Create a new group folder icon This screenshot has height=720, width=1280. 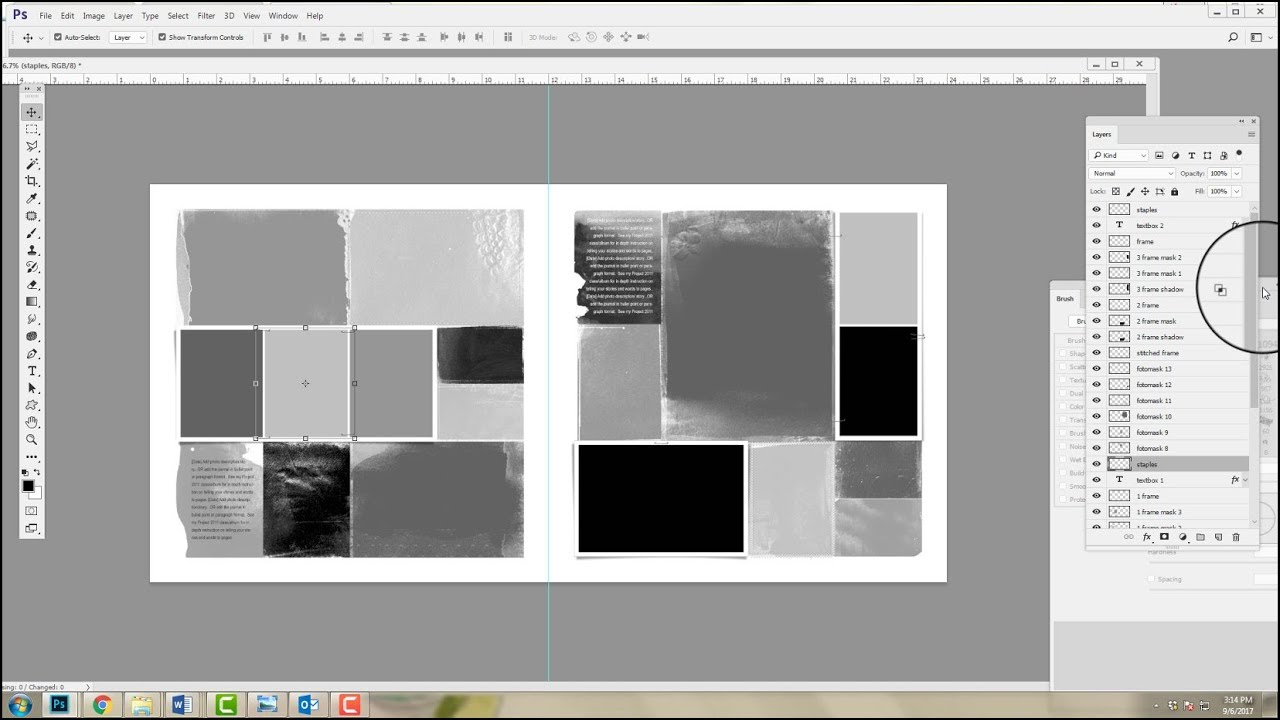[x=1200, y=537]
